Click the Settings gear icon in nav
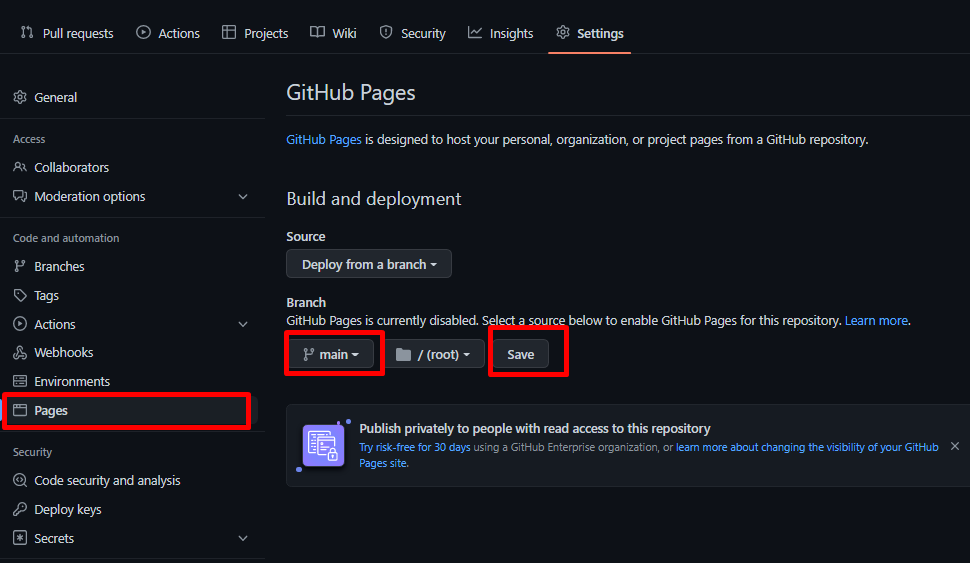The width and height of the screenshot is (970, 563). click(562, 32)
